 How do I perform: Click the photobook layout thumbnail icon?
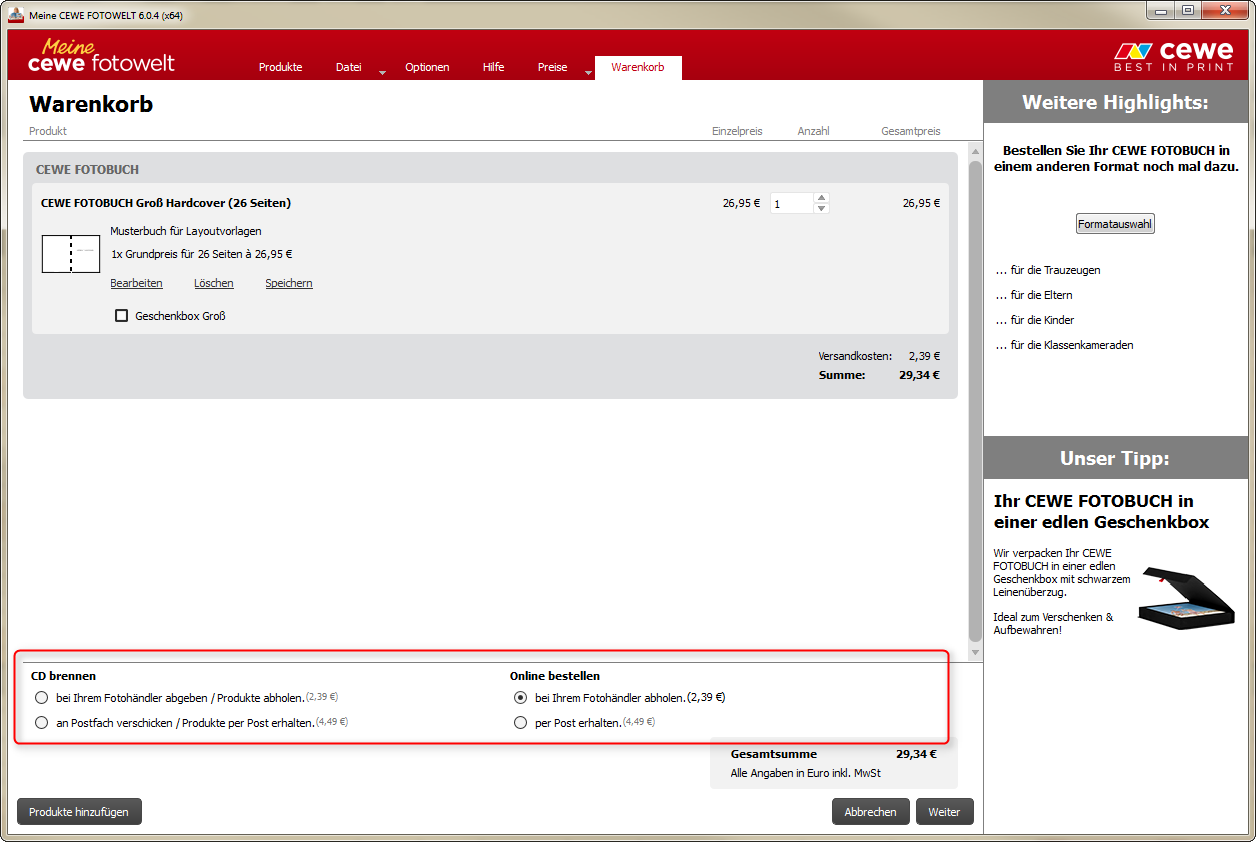(x=70, y=253)
